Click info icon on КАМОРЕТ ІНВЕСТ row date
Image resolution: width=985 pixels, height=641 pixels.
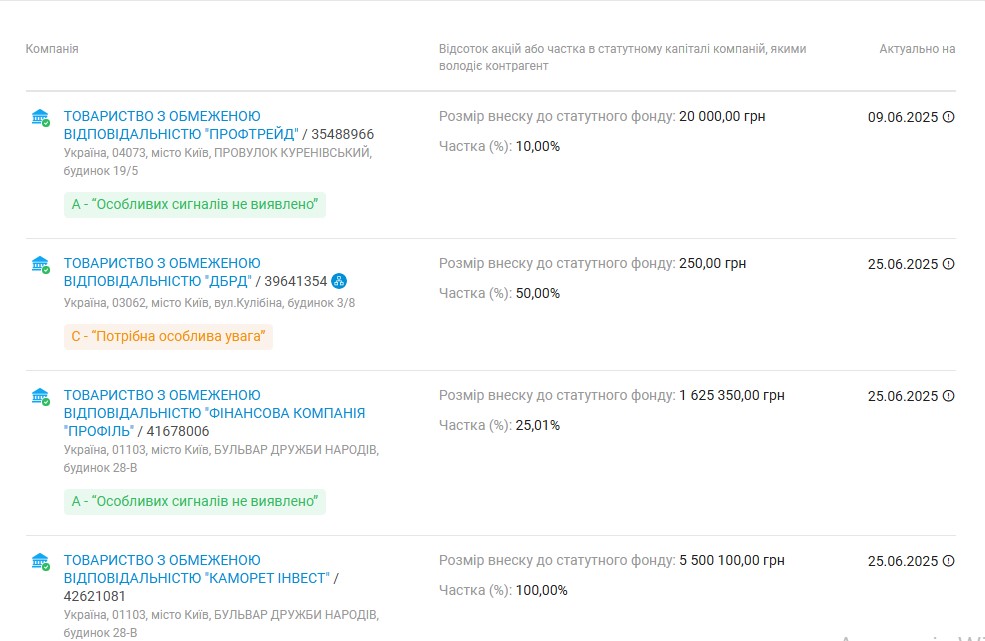pyautogui.click(x=949, y=561)
